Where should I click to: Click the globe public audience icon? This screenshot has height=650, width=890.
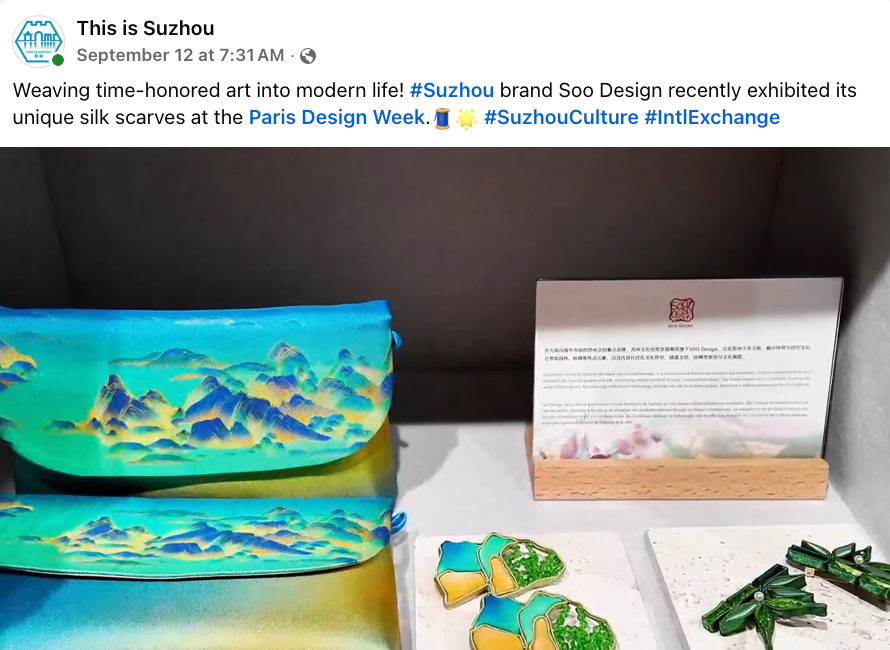(308, 56)
